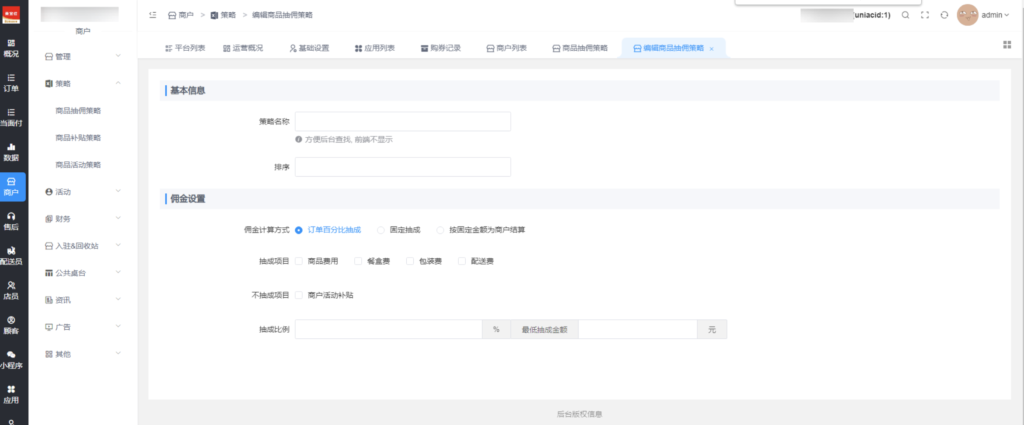The width and height of the screenshot is (1024, 425).
Task: Collapse the 策略 menu group
Action: click(x=83, y=84)
